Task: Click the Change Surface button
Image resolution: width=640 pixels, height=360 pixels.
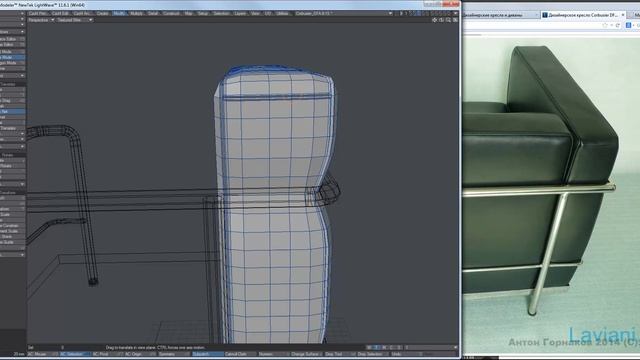Action: tap(307, 354)
